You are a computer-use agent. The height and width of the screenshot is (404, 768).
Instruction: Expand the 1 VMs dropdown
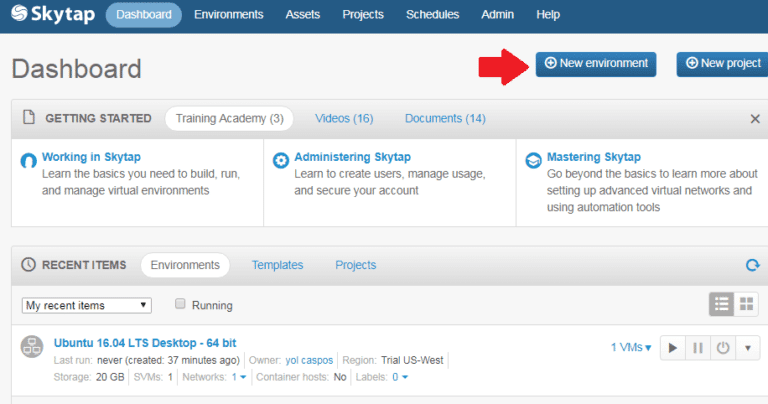pyautogui.click(x=631, y=348)
